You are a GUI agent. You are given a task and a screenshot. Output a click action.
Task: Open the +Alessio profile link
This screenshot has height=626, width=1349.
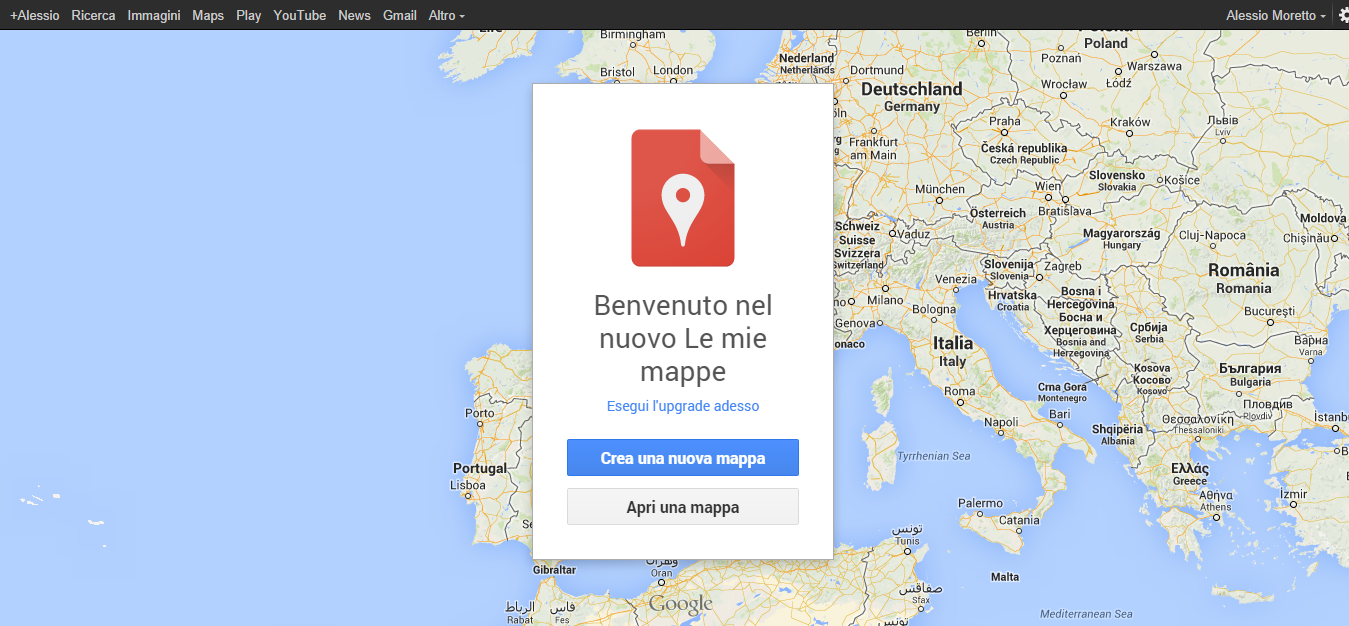tap(35, 15)
